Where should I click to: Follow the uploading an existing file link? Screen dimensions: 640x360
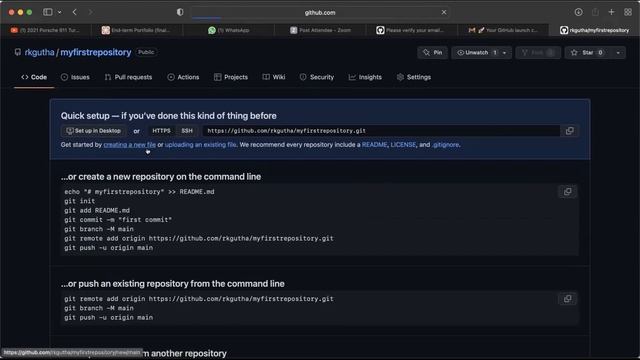point(200,145)
